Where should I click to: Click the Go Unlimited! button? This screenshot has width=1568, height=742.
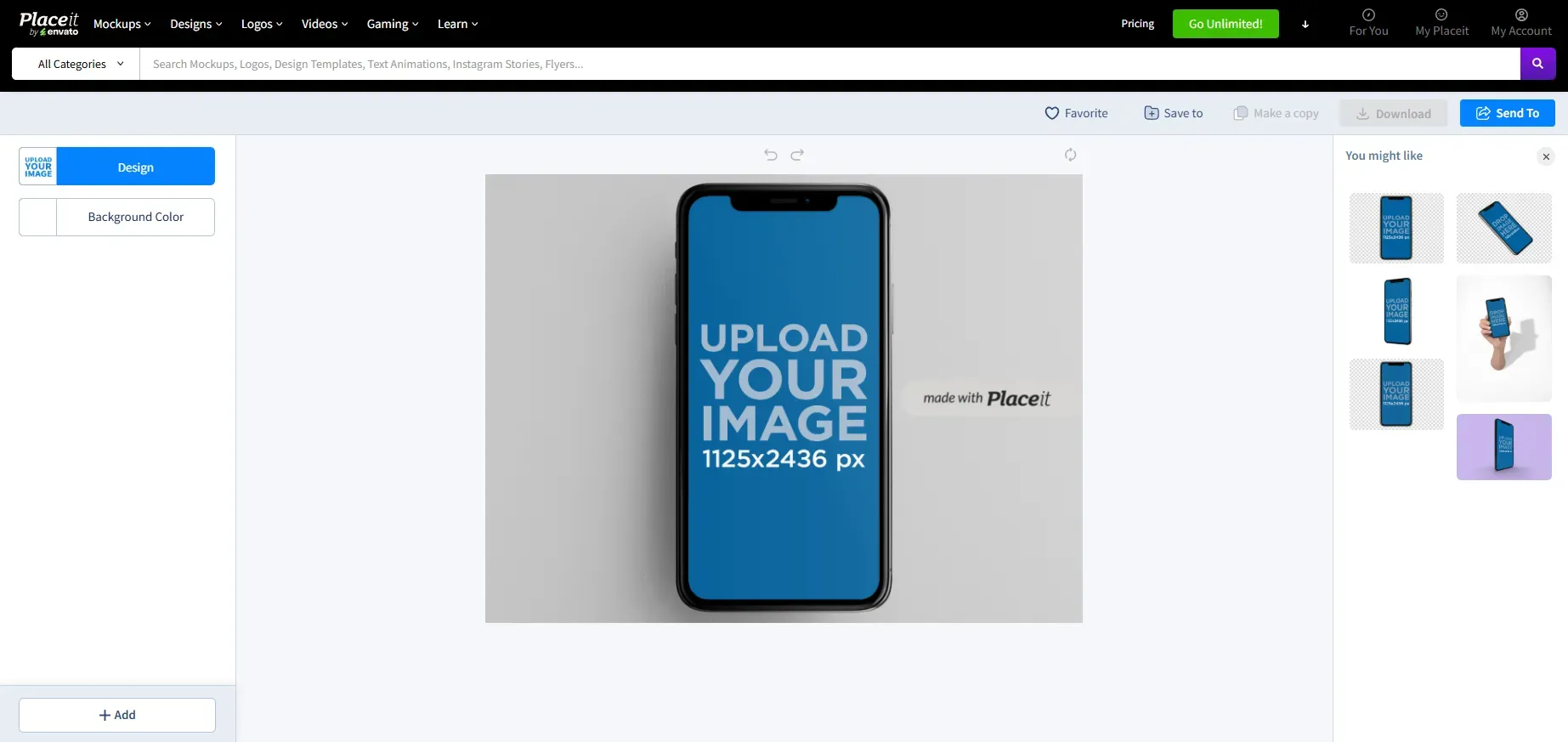(x=1225, y=24)
